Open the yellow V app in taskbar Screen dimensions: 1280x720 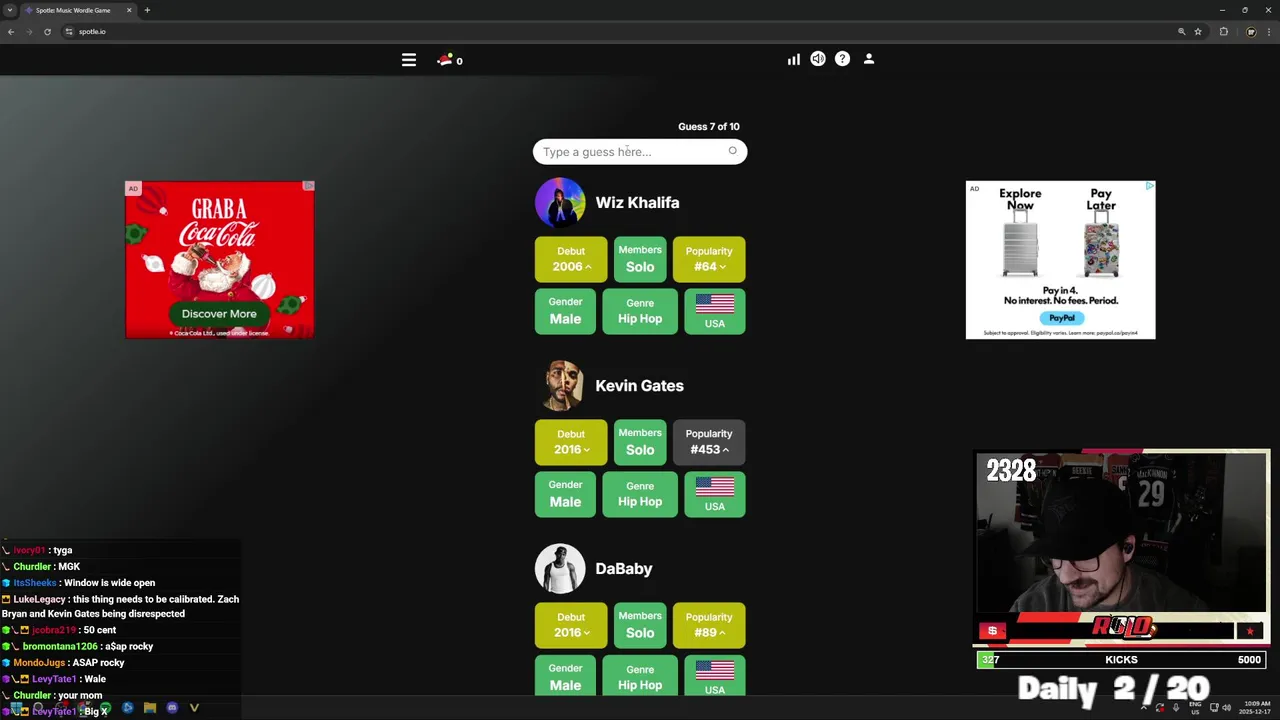point(194,708)
